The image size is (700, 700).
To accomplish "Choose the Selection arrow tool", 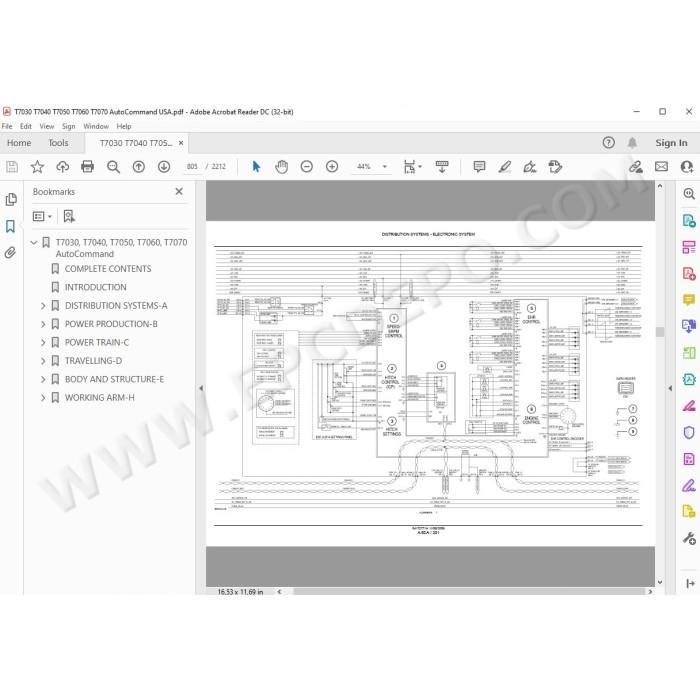I will (x=256, y=167).
